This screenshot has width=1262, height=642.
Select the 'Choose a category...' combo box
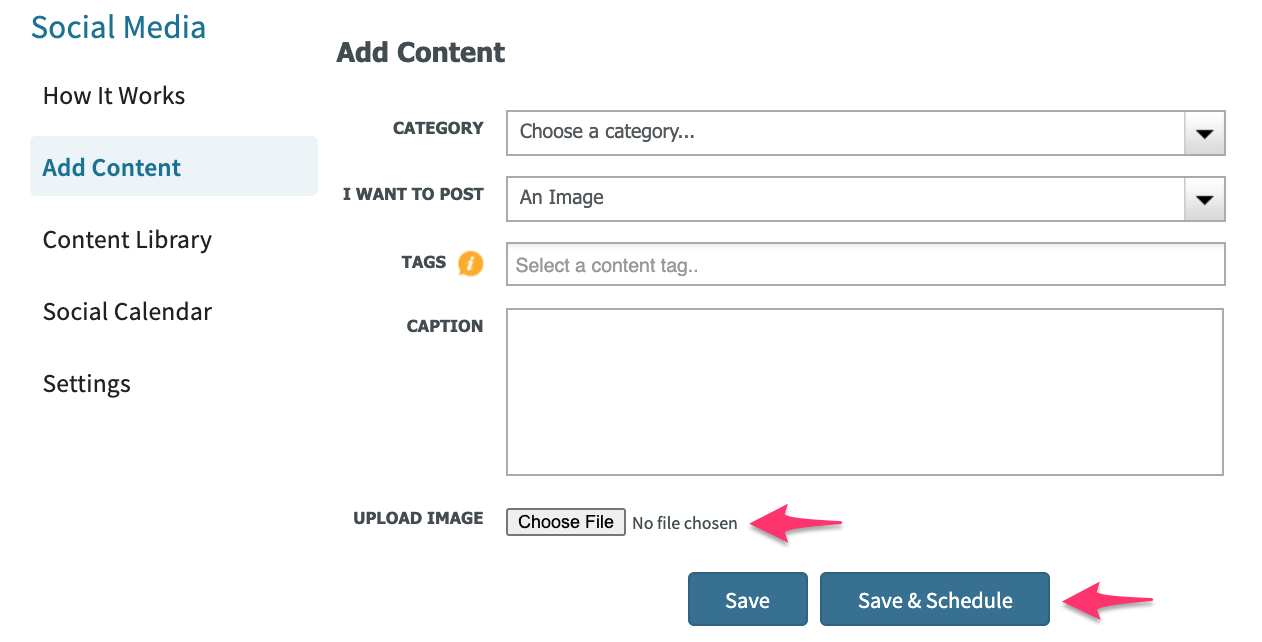(866, 133)
